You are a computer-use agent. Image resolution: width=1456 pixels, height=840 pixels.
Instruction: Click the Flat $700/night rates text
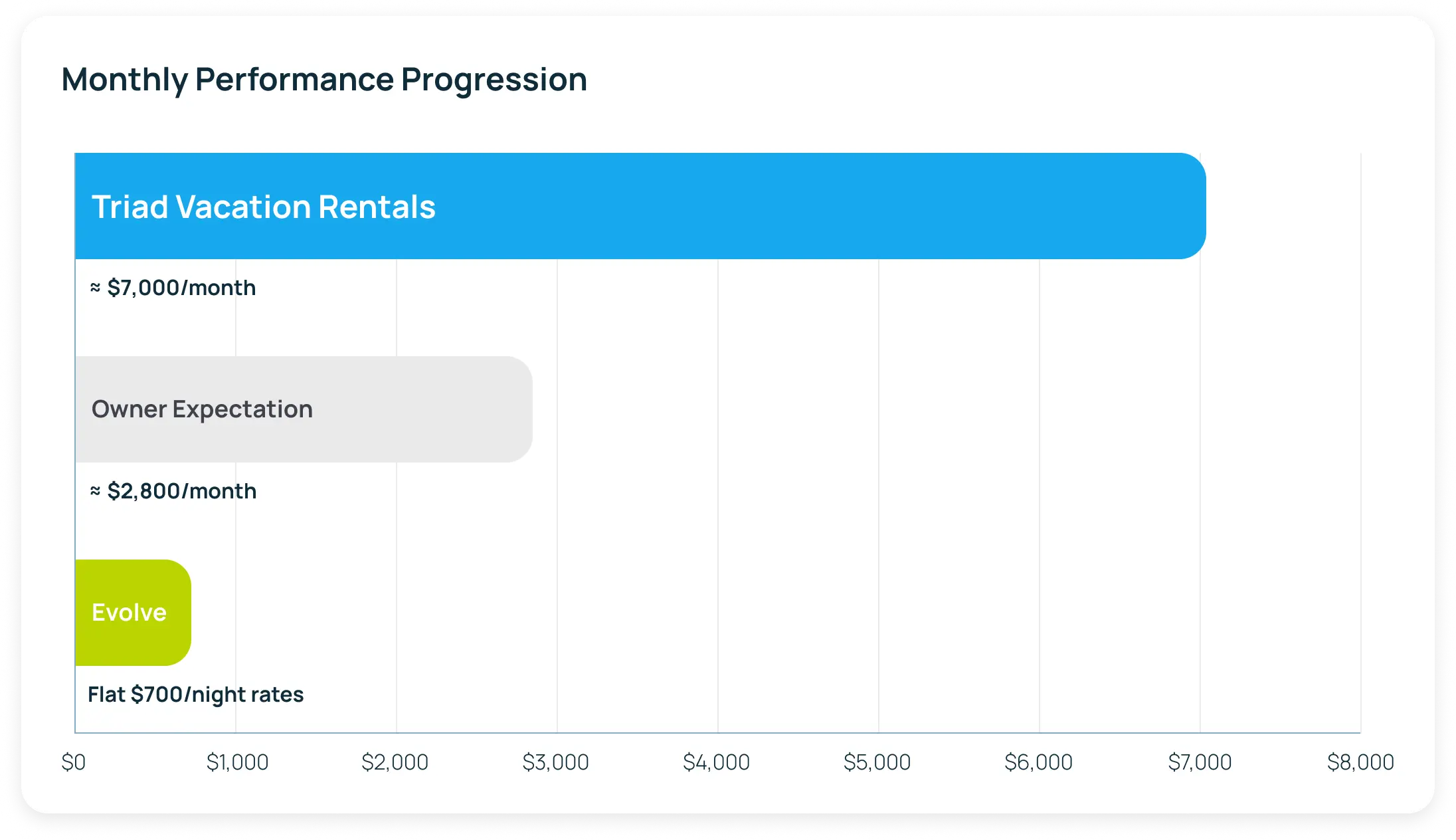[x=196, y=694]
